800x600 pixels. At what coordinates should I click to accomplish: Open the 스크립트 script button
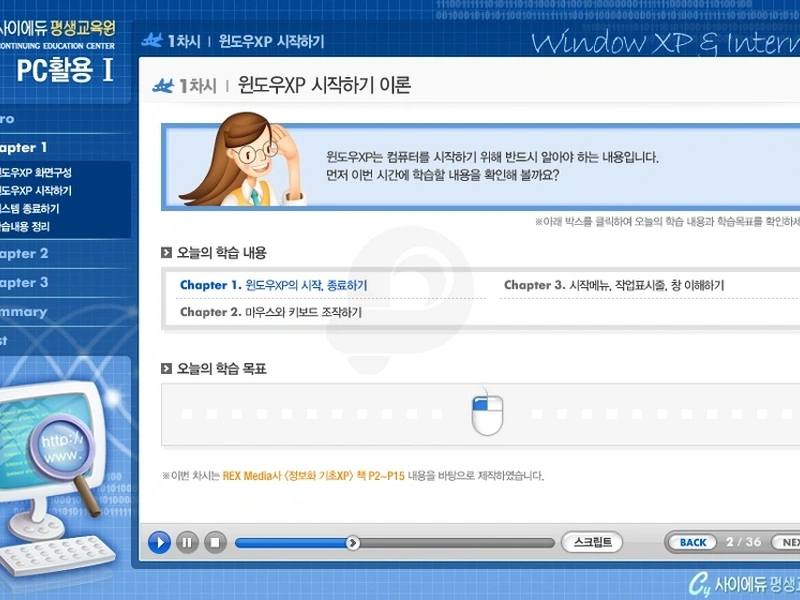(x=592, y=543)
